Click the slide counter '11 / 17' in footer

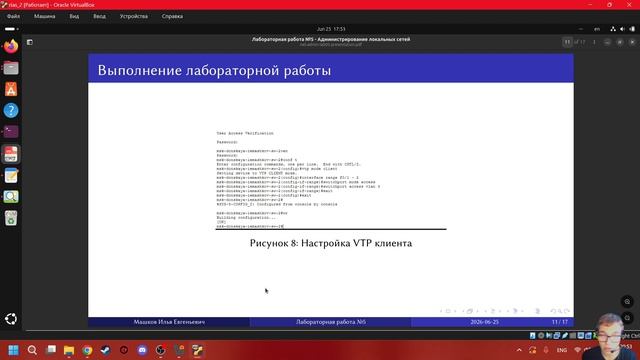click(560, 322)
